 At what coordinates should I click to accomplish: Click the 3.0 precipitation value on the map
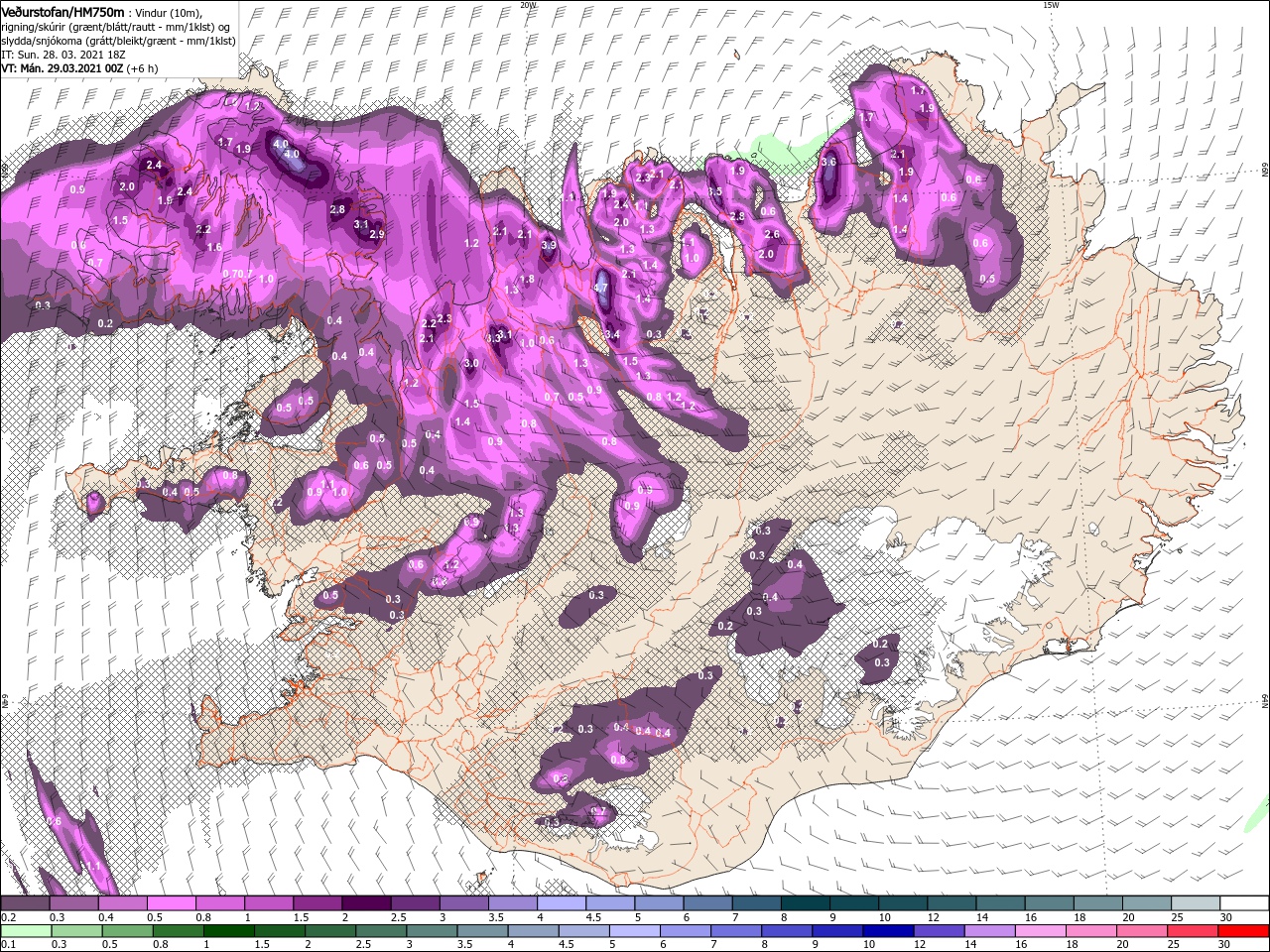(x=471, y=364)
